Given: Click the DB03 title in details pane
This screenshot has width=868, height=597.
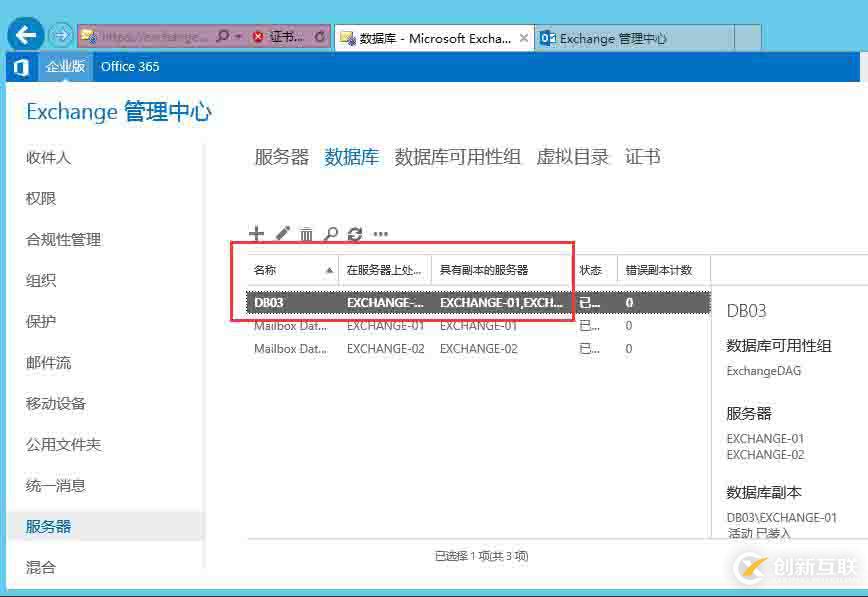Looking at the screenshot, I should coord(746,311).
